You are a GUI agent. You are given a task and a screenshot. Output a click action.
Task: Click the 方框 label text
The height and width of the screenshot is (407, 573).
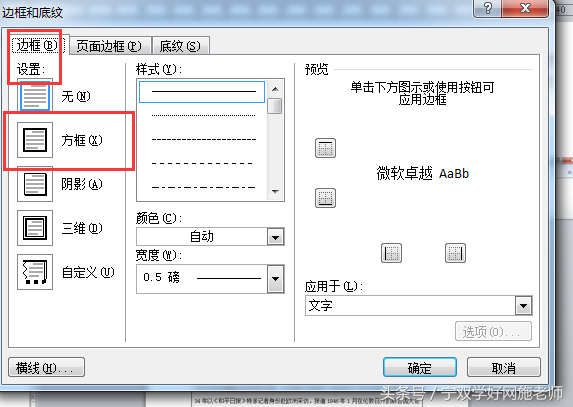coord(81,140)
